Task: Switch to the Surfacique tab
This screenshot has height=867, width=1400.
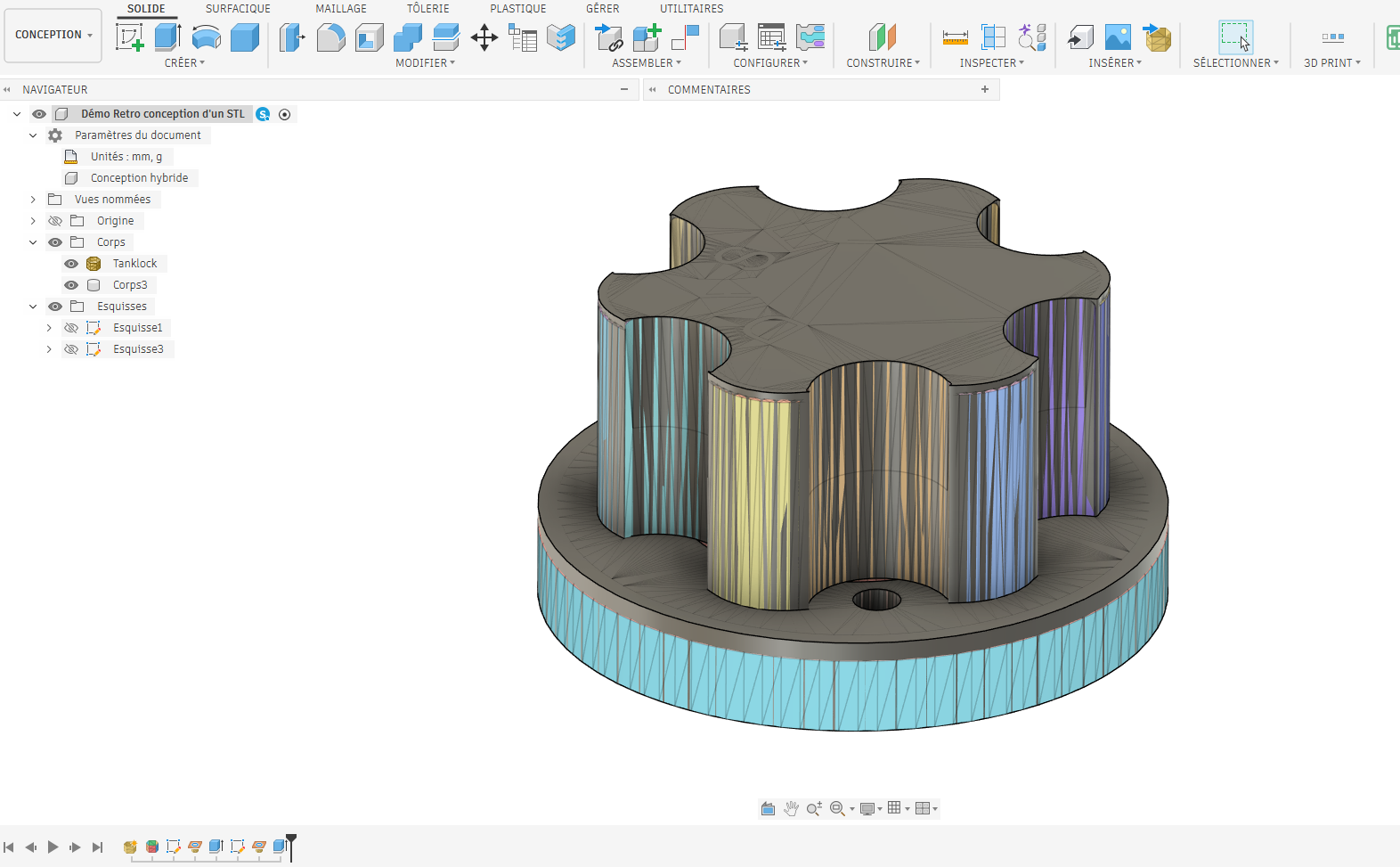Action: tap(238, 9)
